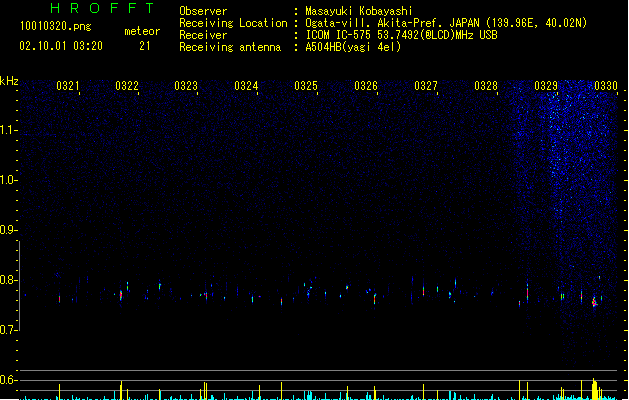
Task: Click time marker 0327
Action: pyautogui.click(x=426, y=86)
